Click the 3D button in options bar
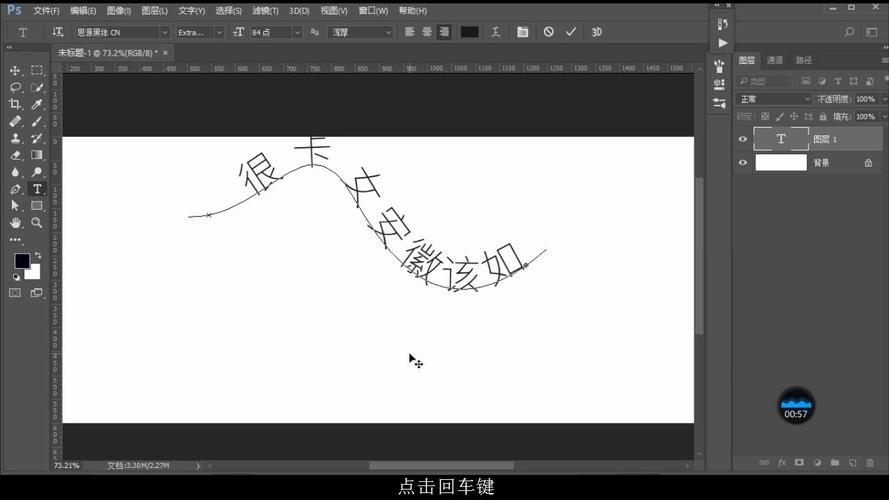 pyautogui.click(x=596, y=32)
